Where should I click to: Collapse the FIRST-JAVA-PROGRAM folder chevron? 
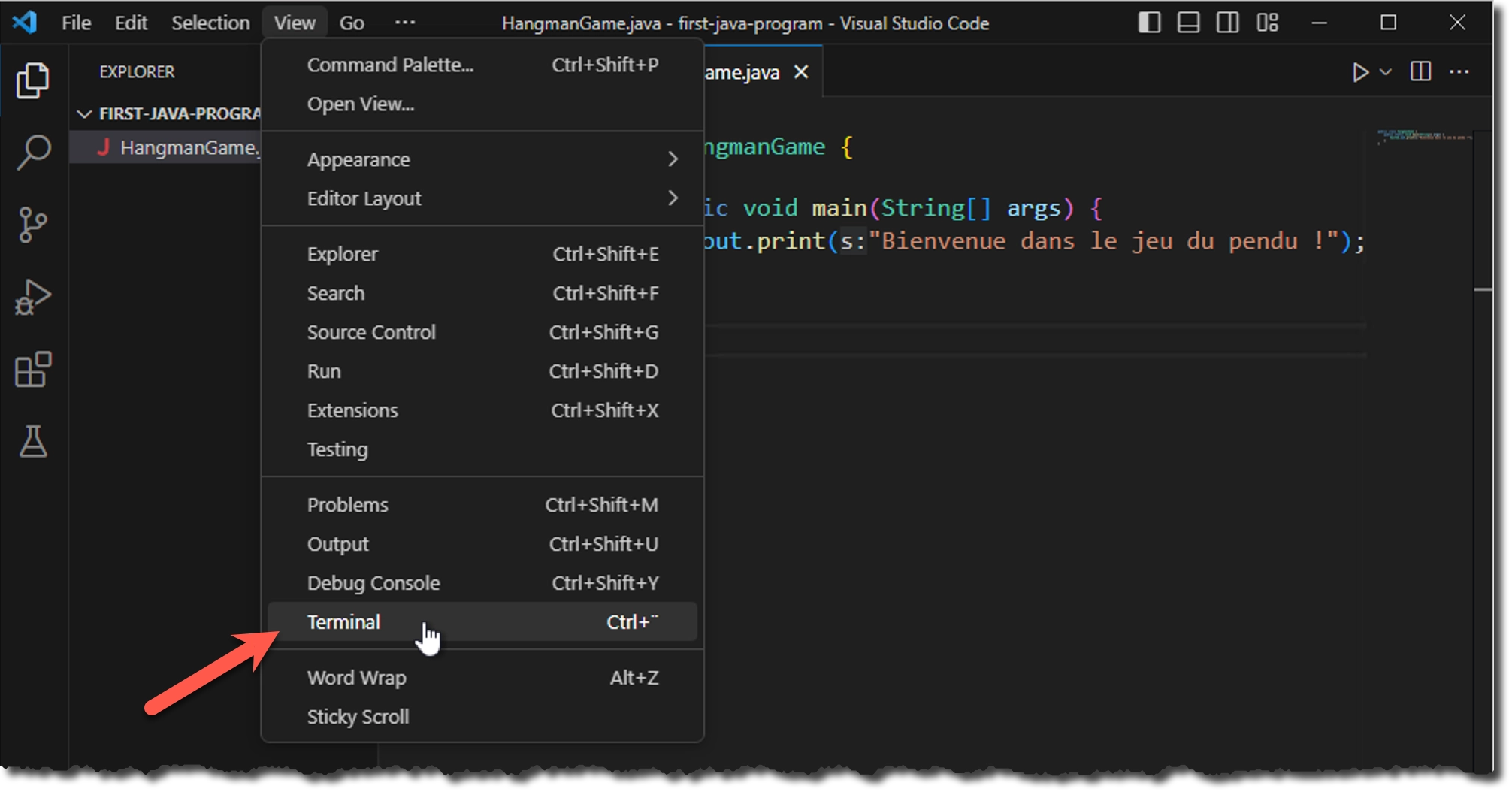[x=84, y=114]
